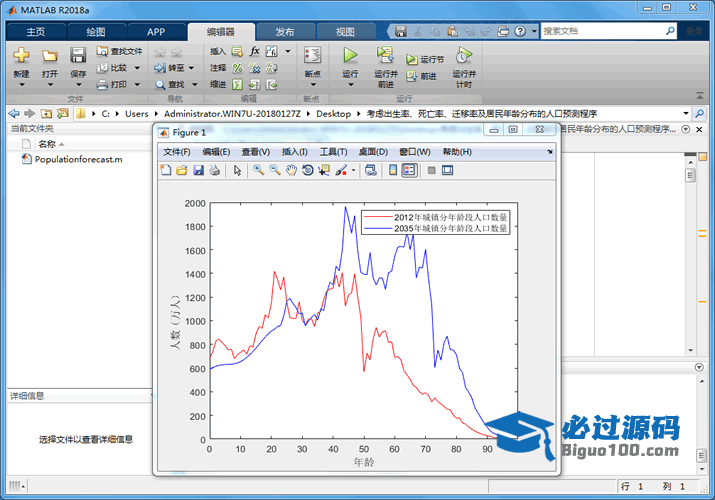The height and width of the screenshot is (500, 715).
Task: Select the Pan hand tool
Action: point(291,171)
